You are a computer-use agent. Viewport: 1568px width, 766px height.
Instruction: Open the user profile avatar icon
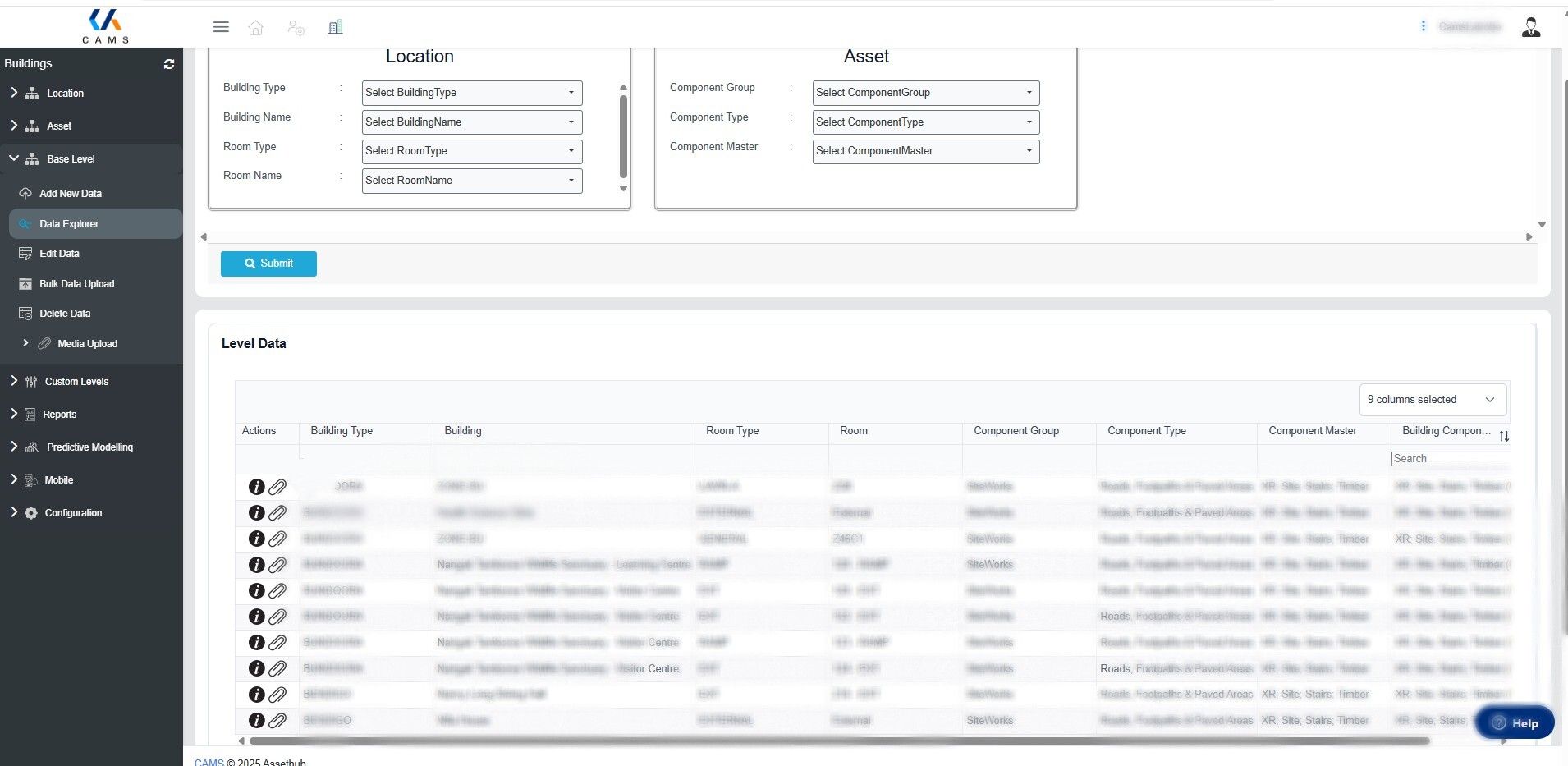[x=1530, y=27]
